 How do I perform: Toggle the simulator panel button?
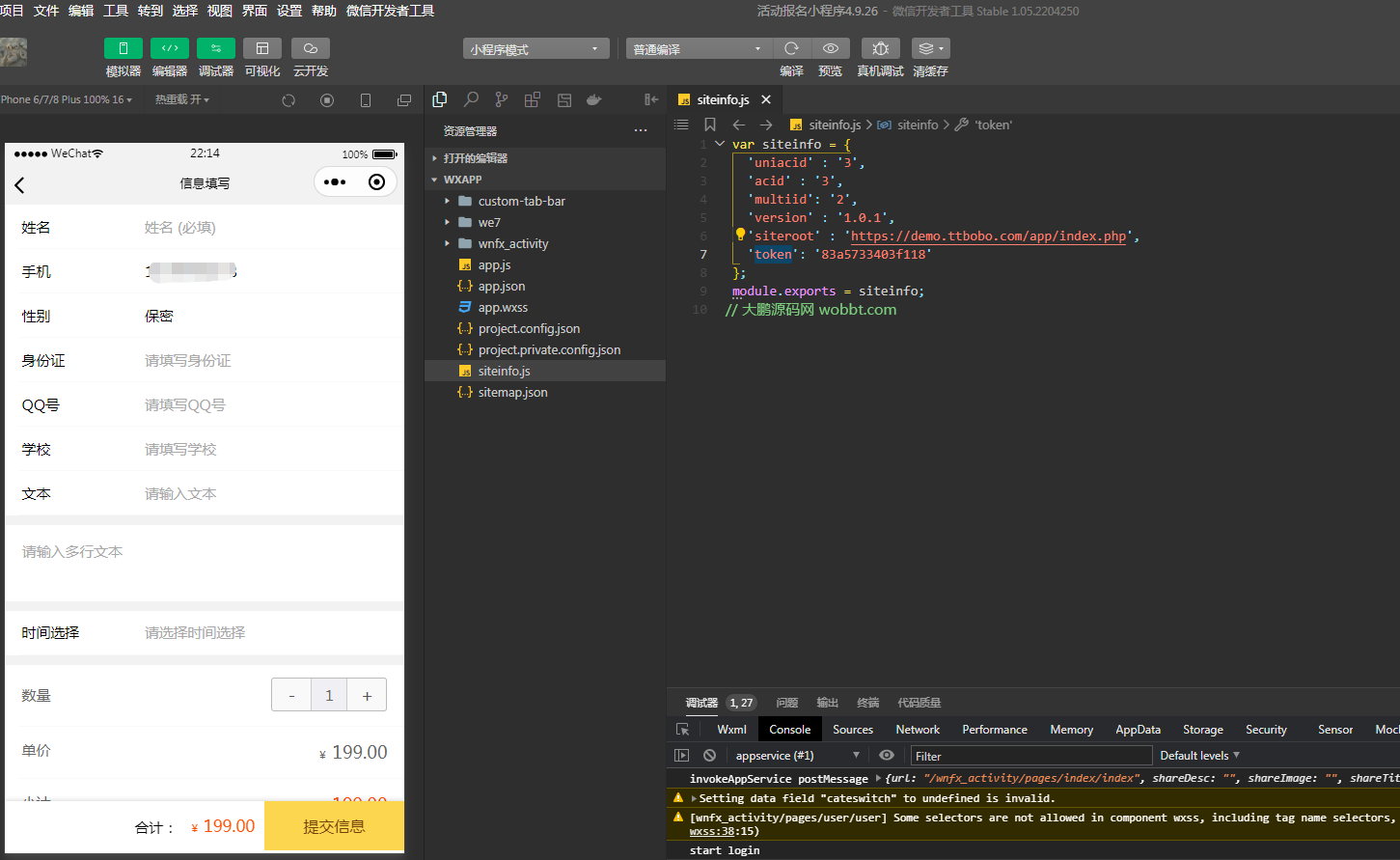(x=123, y=48)
